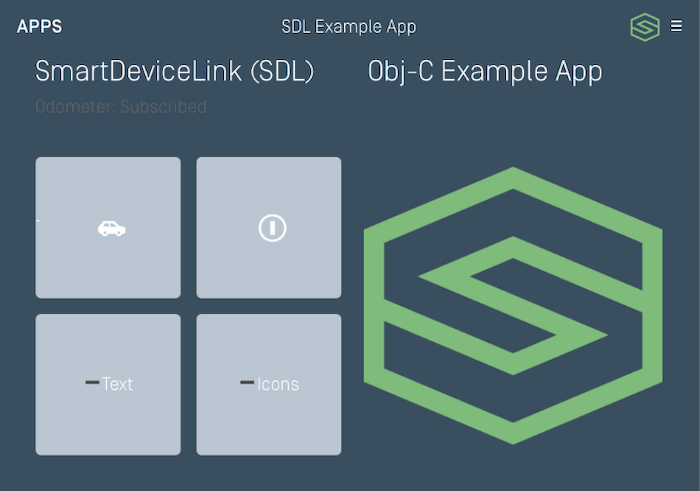Click the small SDL logo in header
Screen dimensions: 700x491
pyautogui.click(x=645, y=27)
